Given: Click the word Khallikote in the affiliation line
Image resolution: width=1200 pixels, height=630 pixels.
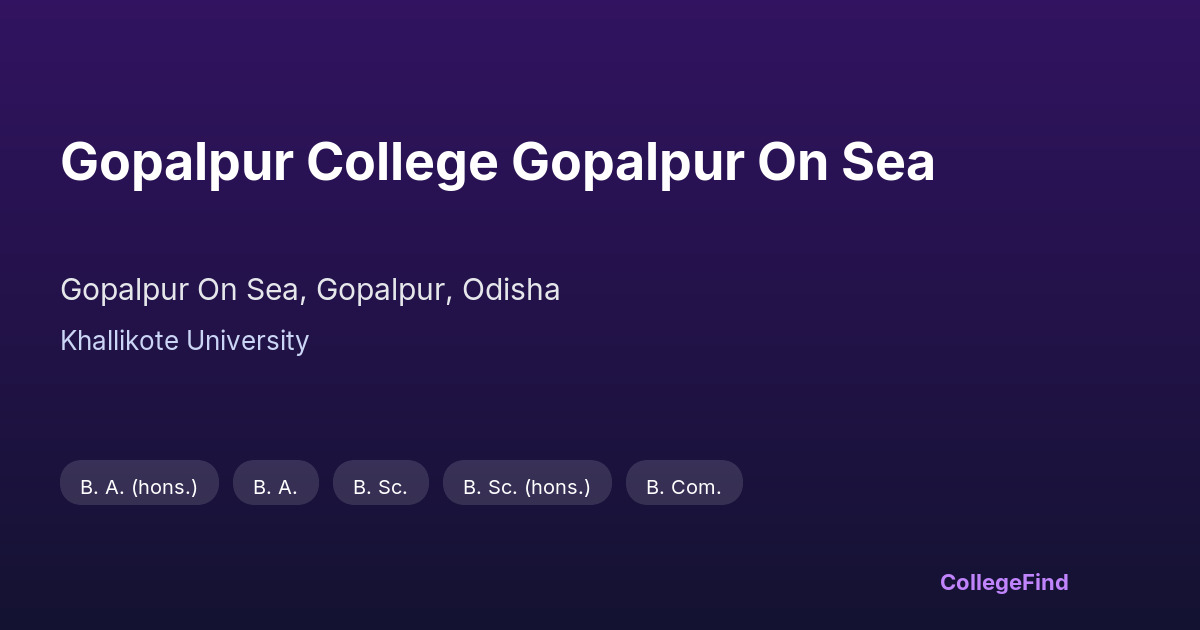Looking at the screenshot, I should [119, 341].
